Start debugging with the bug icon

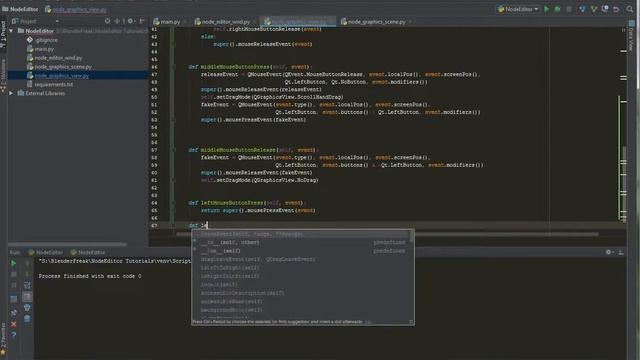(x=557, y=9)
